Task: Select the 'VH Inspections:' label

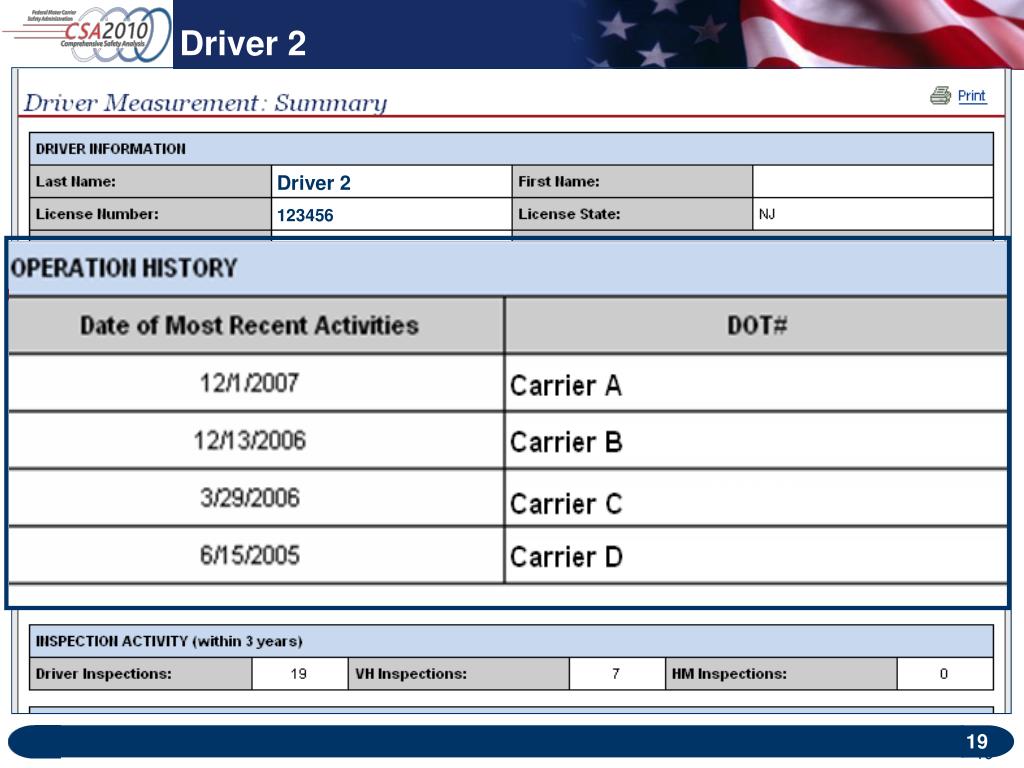Action: 411,674
